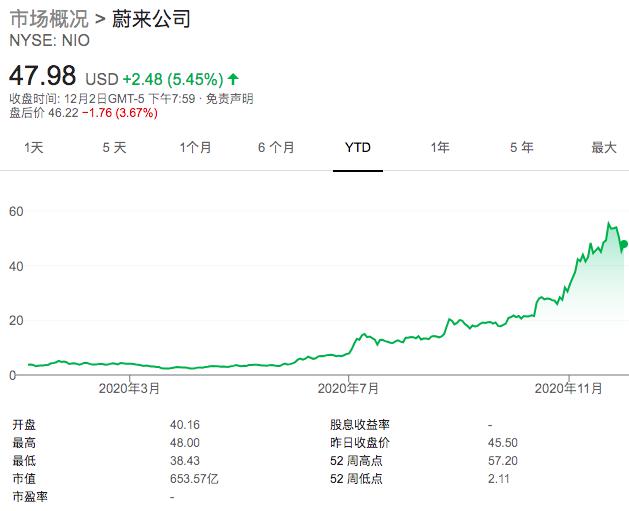Click the current price dot on chart

point(624,244)
